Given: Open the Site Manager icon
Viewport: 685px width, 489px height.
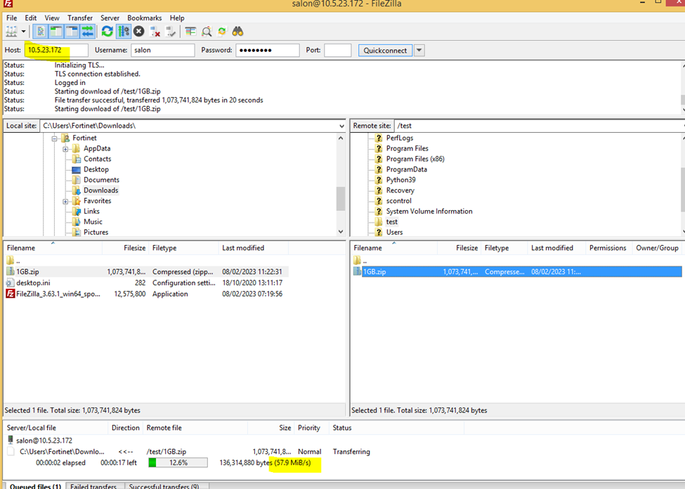Looking at the screenshot, I should [x=11, y=31].
